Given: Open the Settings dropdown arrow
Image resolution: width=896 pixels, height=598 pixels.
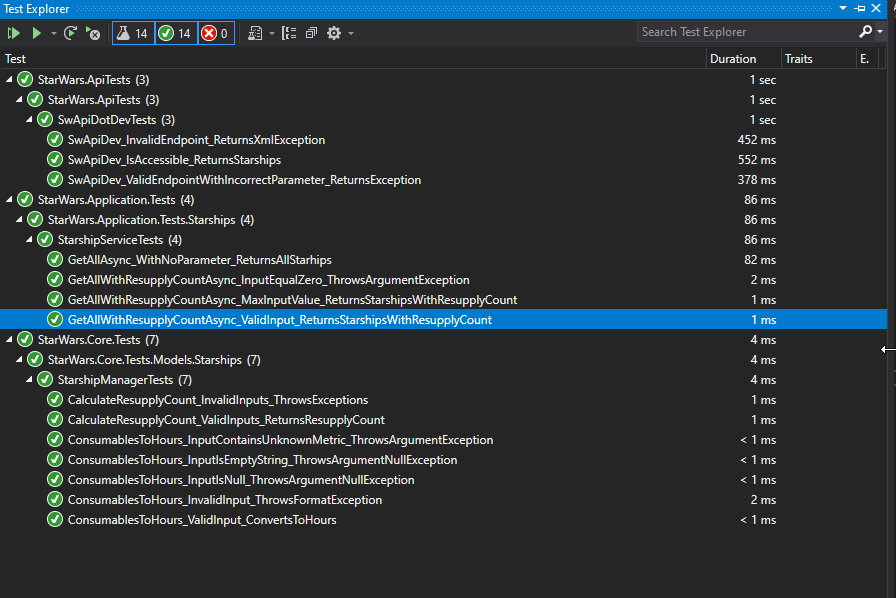Looking at the screenshot, I should 351,33.
